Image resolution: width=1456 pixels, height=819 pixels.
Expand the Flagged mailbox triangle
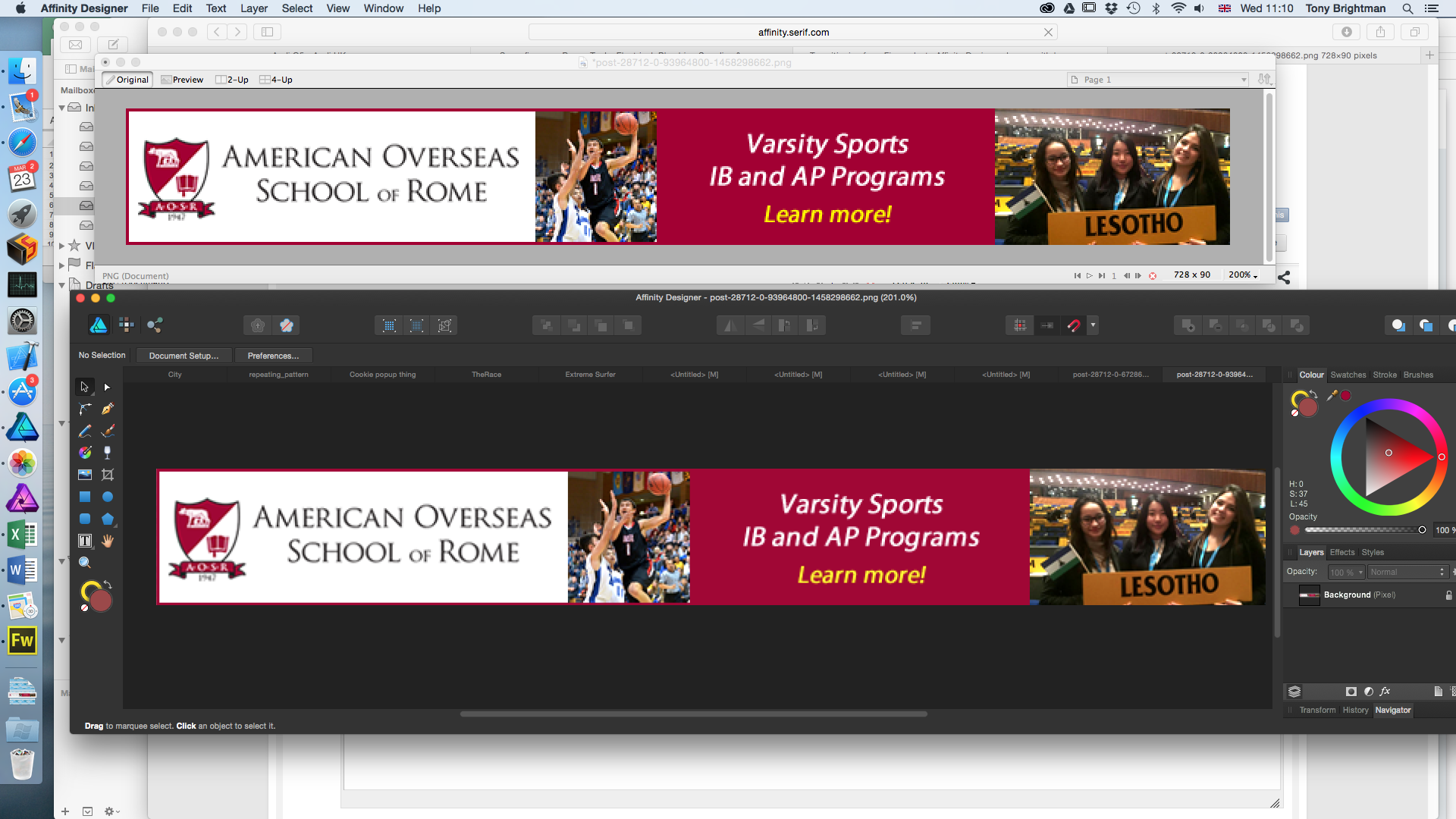coord(62,265)
